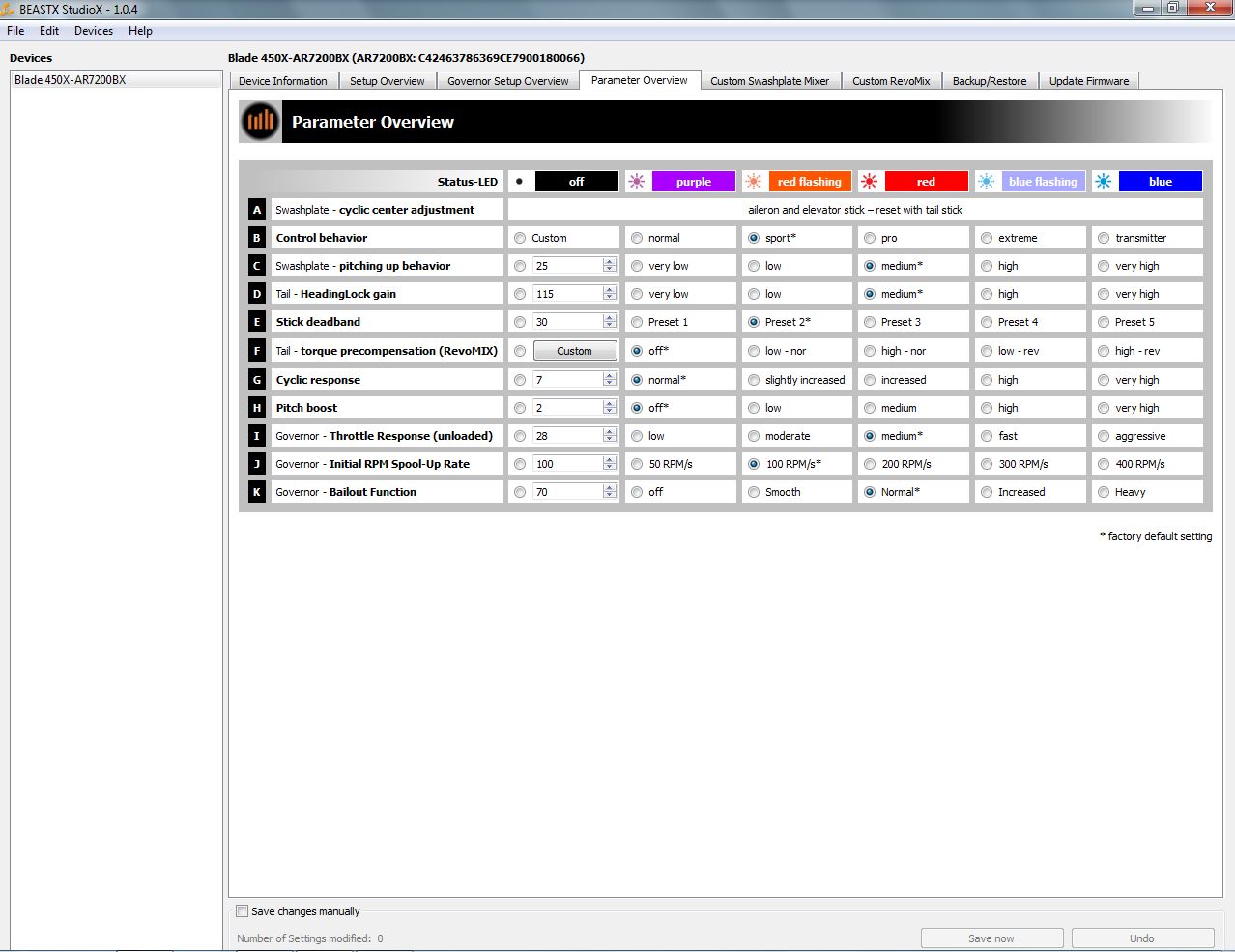This screenshot has width=1235, height=952.
Task: Select 'slightly increased' Cyclic response
Action: click(754, 380)
